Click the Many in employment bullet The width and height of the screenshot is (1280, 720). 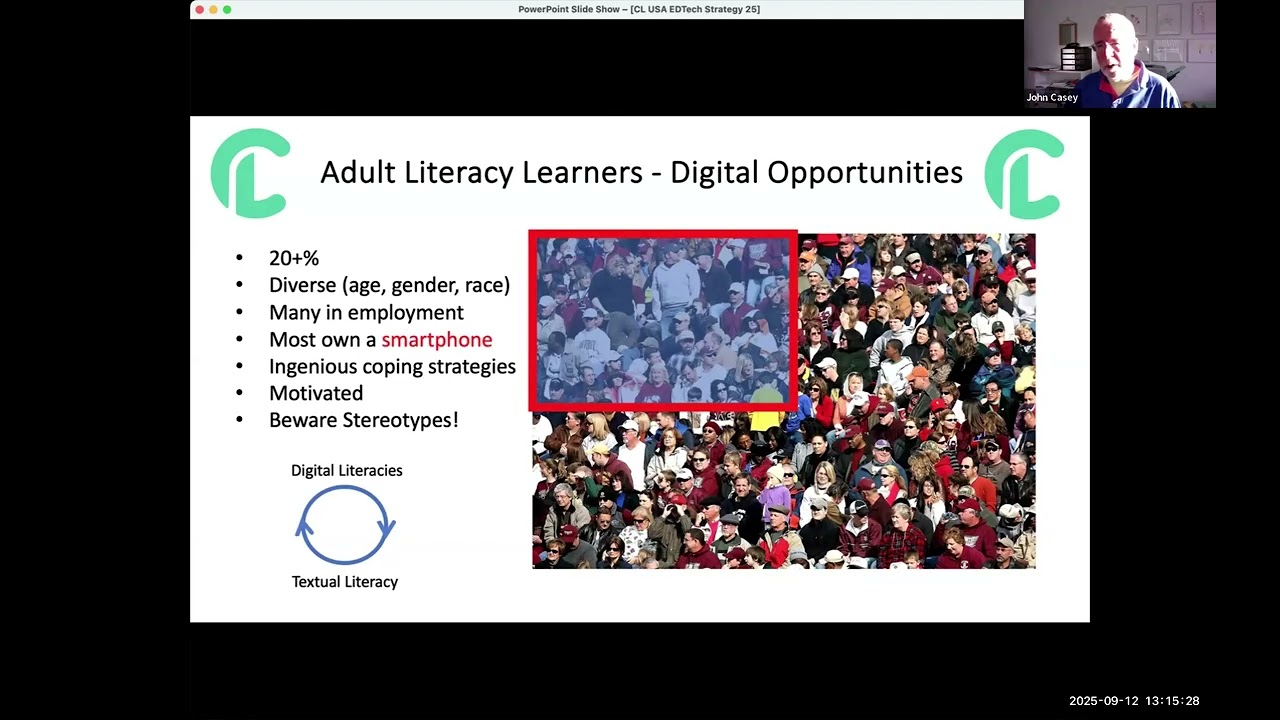[x=366, y=312]
